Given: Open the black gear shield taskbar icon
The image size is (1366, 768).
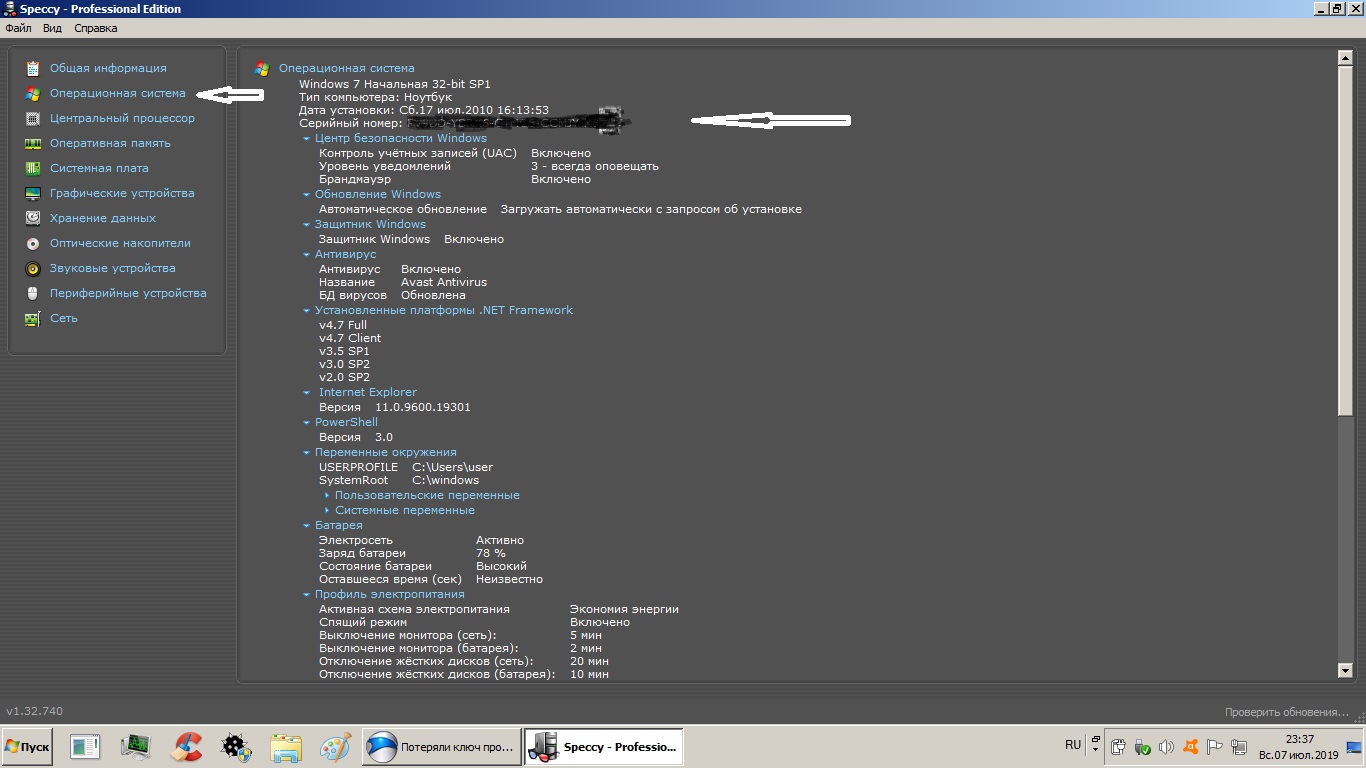Looking at the screenshot, I should (x=236, y=747).
